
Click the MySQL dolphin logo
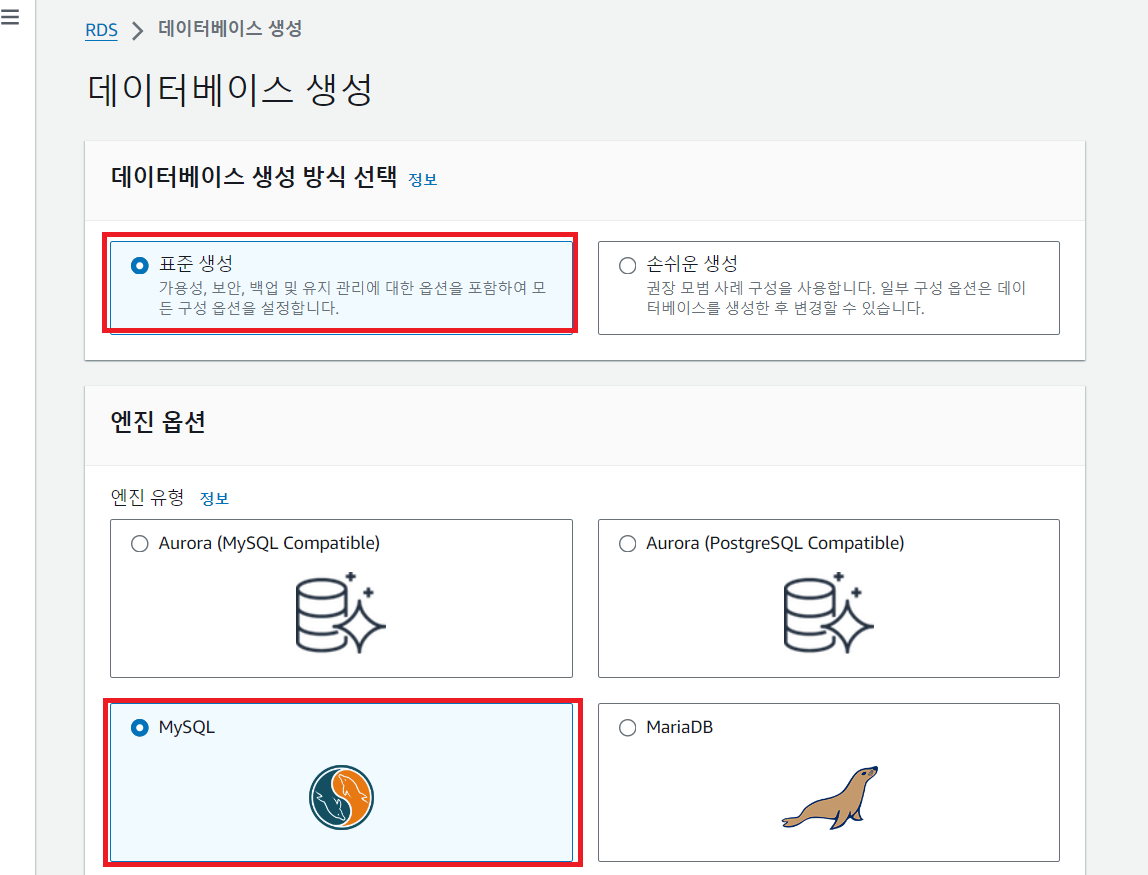[x=341, y=797]
